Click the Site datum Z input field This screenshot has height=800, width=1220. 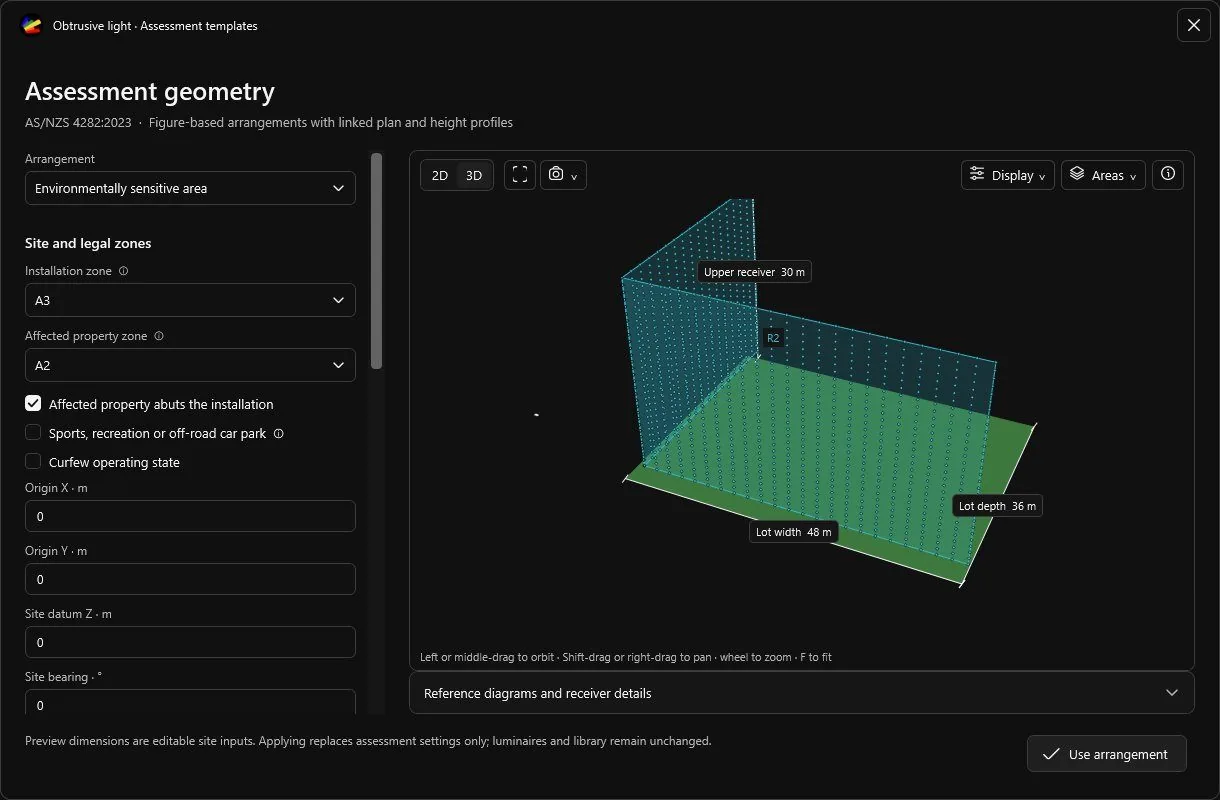190,642
